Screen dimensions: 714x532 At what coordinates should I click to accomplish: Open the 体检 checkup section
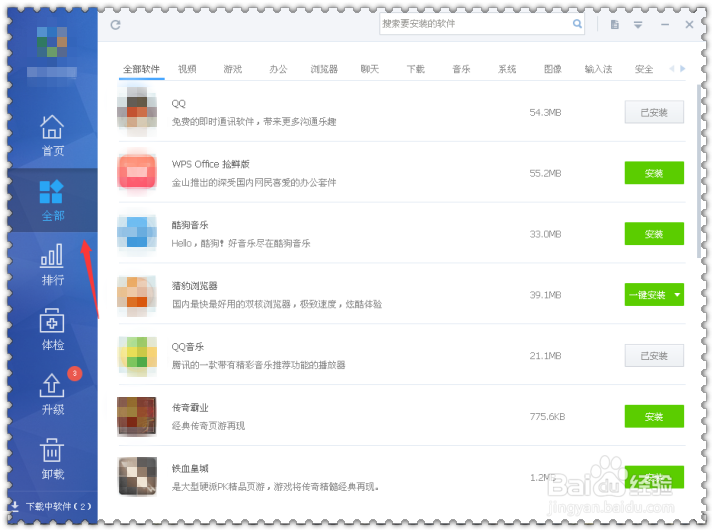(x=52, y=329)
